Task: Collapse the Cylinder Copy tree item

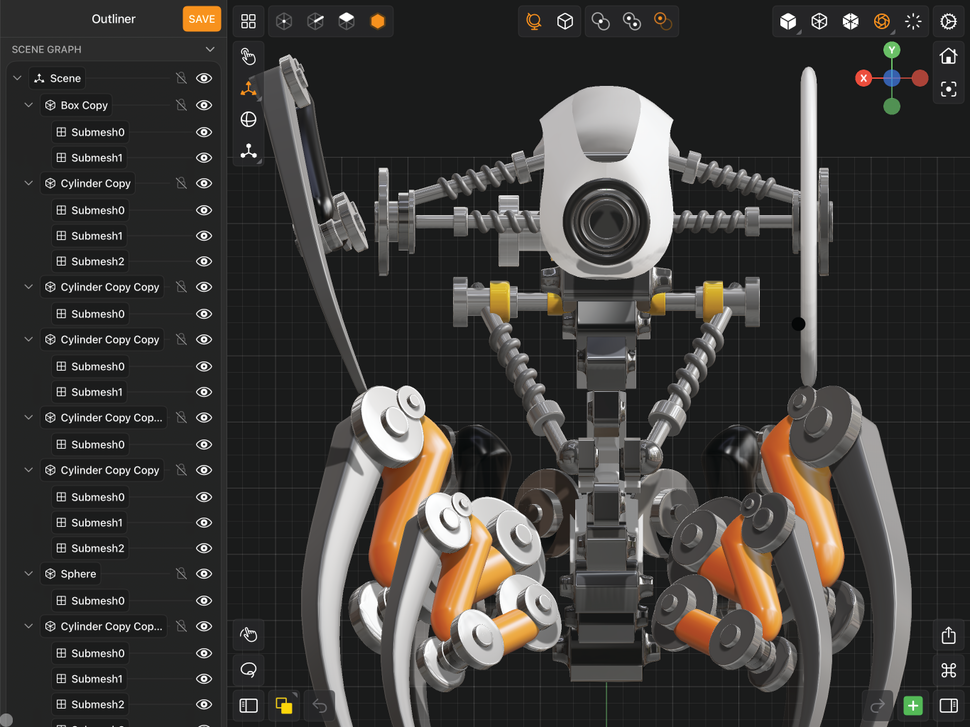Action: click(28, 183)
